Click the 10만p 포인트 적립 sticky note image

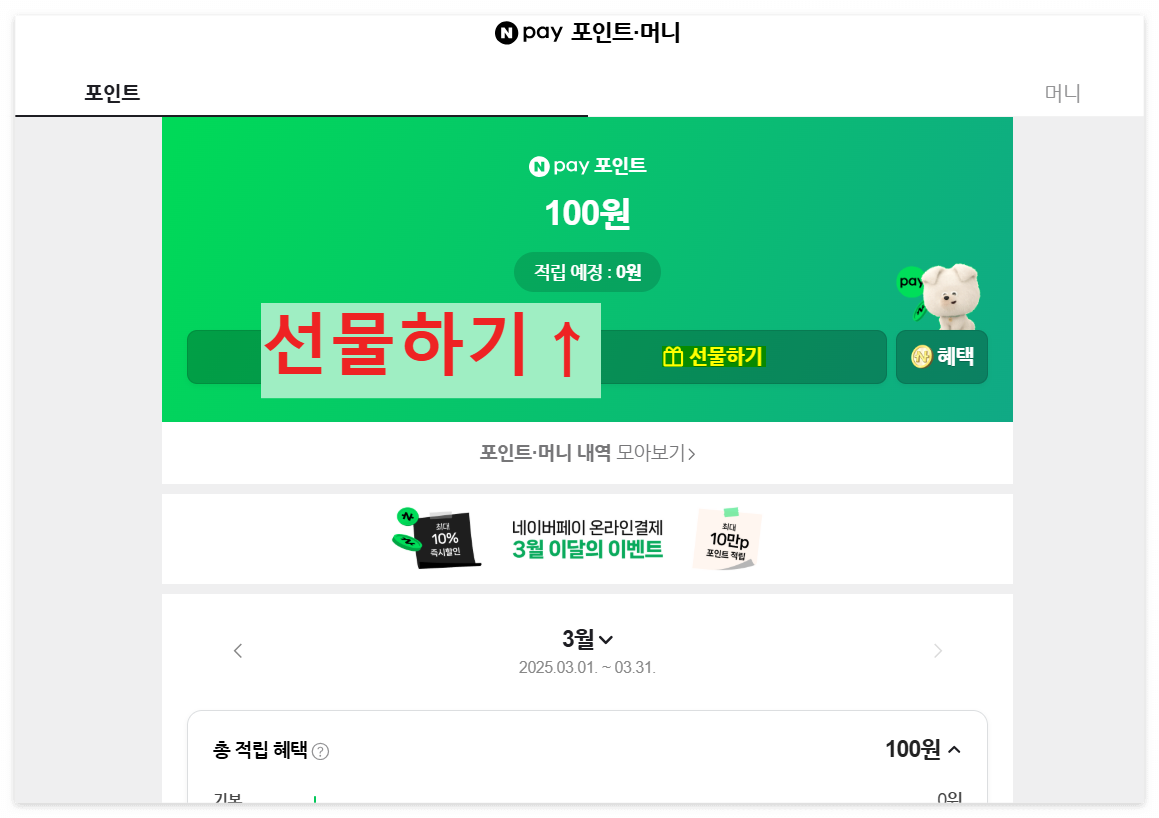pos(727,539)
